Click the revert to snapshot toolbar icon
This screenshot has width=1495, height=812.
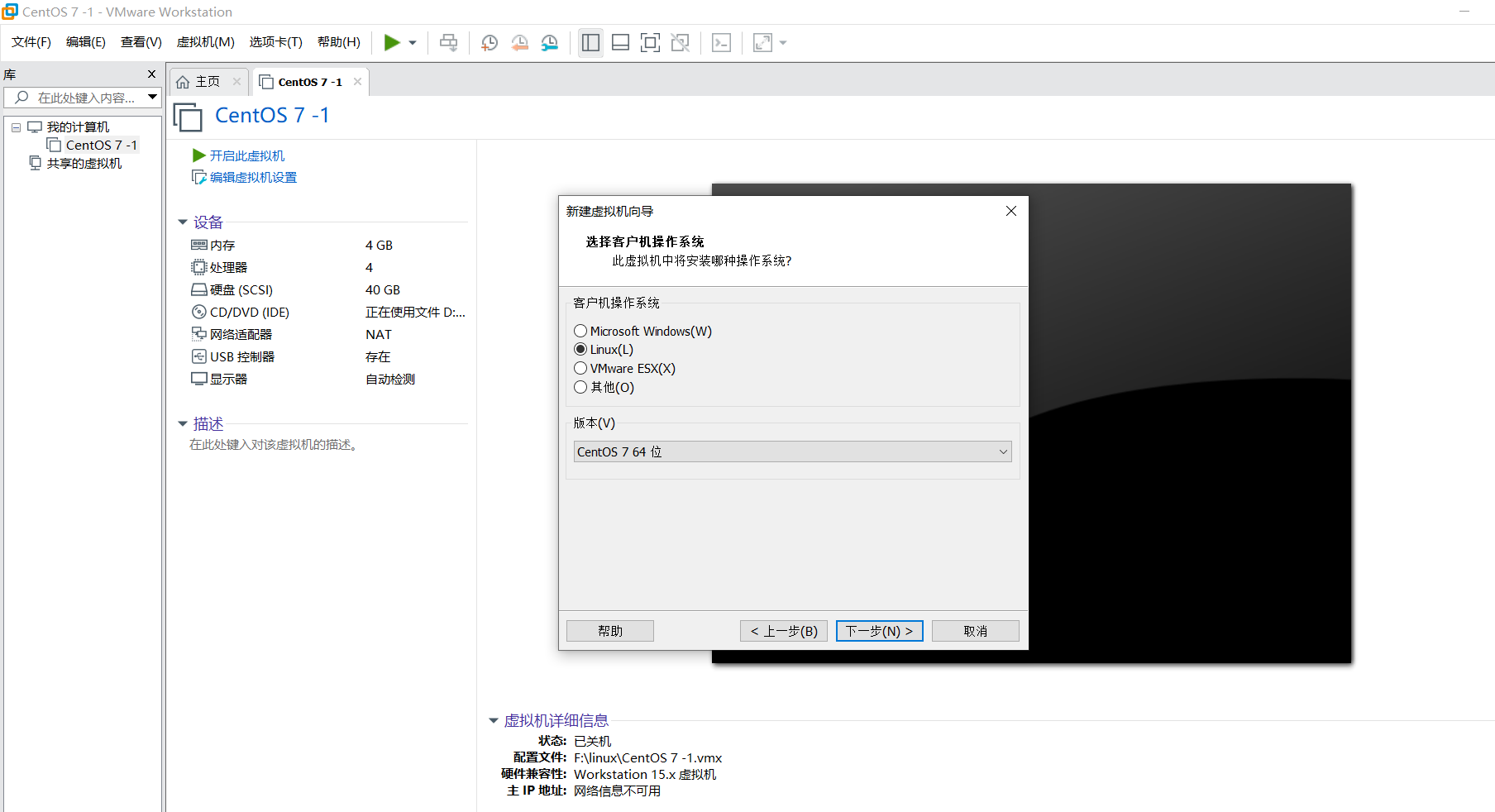pos(519,42)
